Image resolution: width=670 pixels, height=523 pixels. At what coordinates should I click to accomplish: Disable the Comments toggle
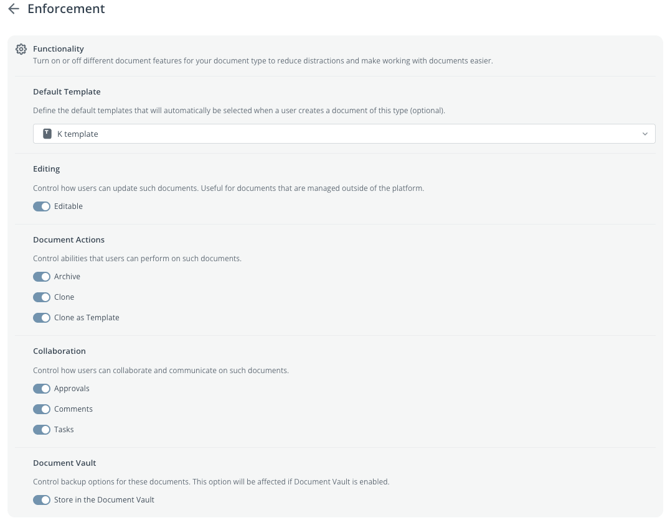(x=41, y=409)
